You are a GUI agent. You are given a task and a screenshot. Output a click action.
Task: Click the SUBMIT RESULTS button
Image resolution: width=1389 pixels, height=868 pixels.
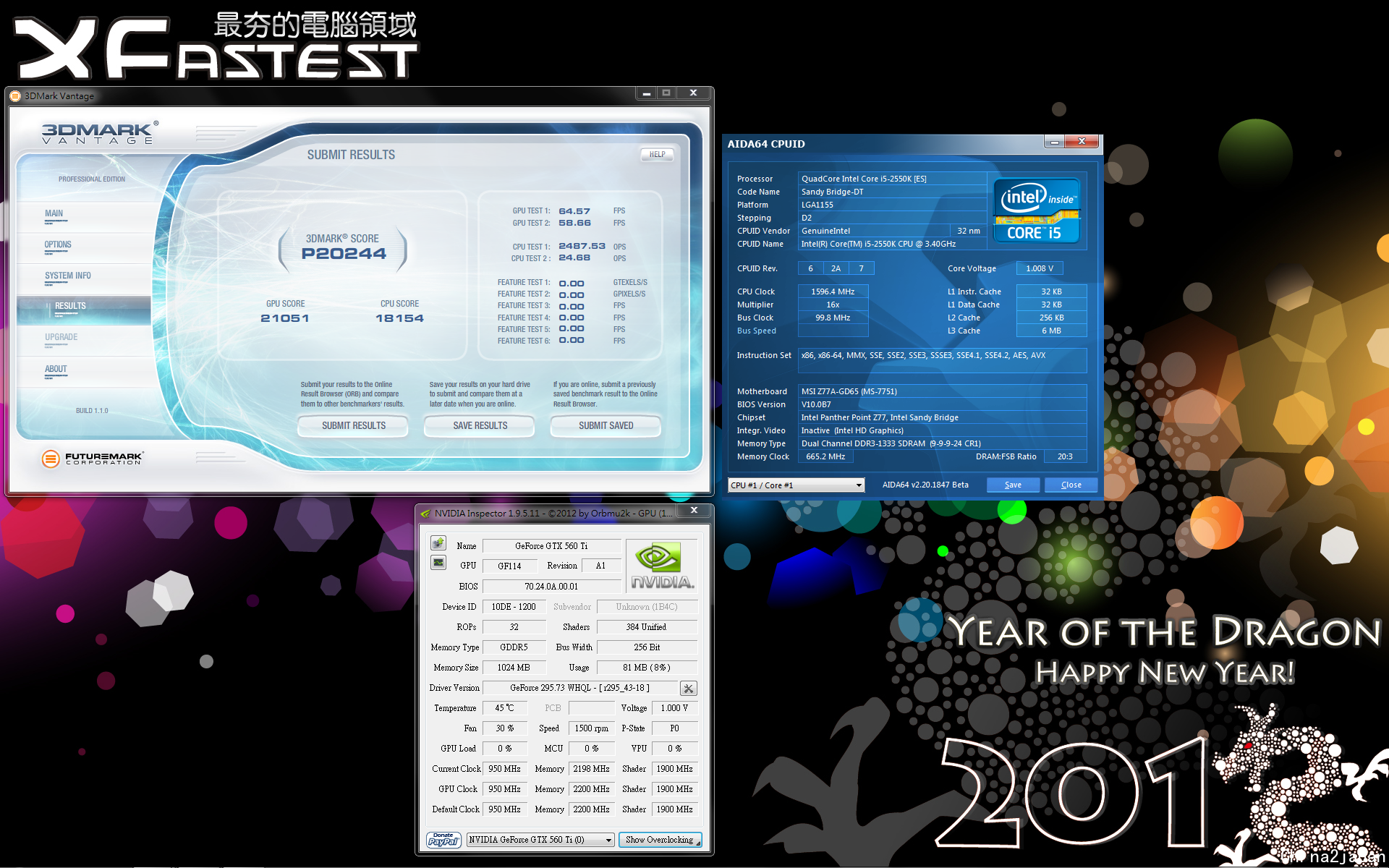coord(353,425)
